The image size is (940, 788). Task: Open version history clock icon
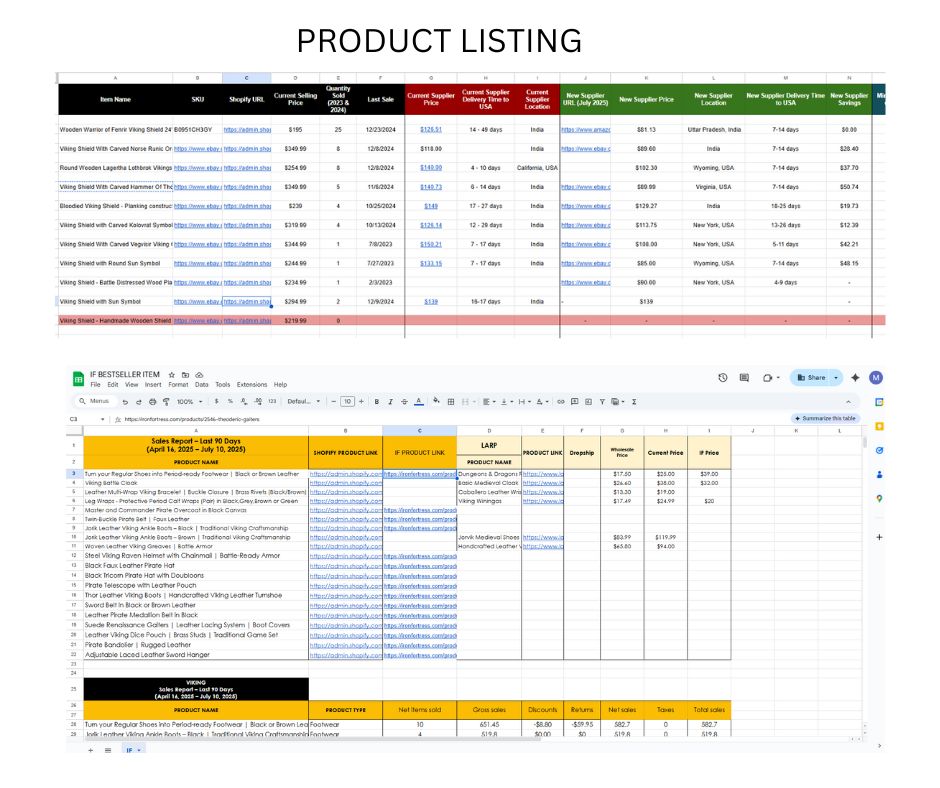tap(723, 377)
